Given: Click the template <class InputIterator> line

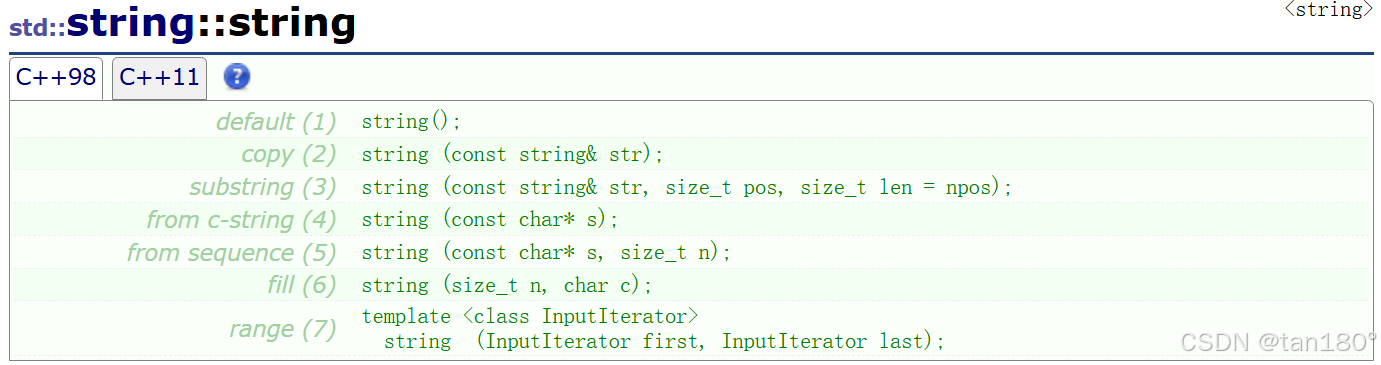Looking at the screenshot, I should tap(530, 317).
